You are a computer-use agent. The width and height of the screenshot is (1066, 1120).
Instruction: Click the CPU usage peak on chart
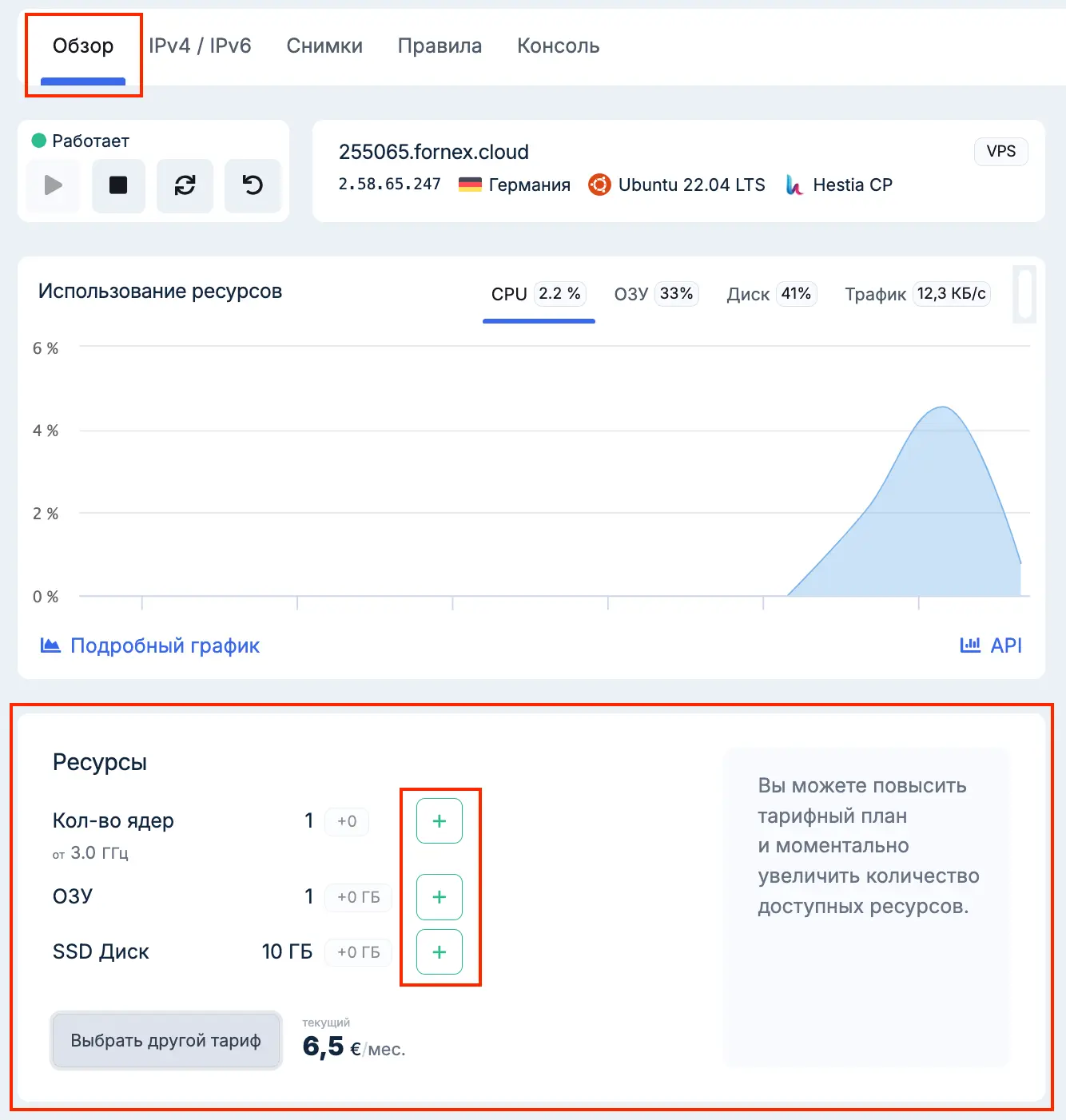point(943,407)
